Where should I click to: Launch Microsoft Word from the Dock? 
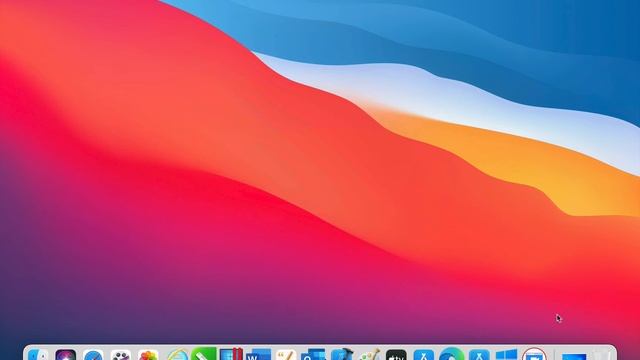pos(258,354)
